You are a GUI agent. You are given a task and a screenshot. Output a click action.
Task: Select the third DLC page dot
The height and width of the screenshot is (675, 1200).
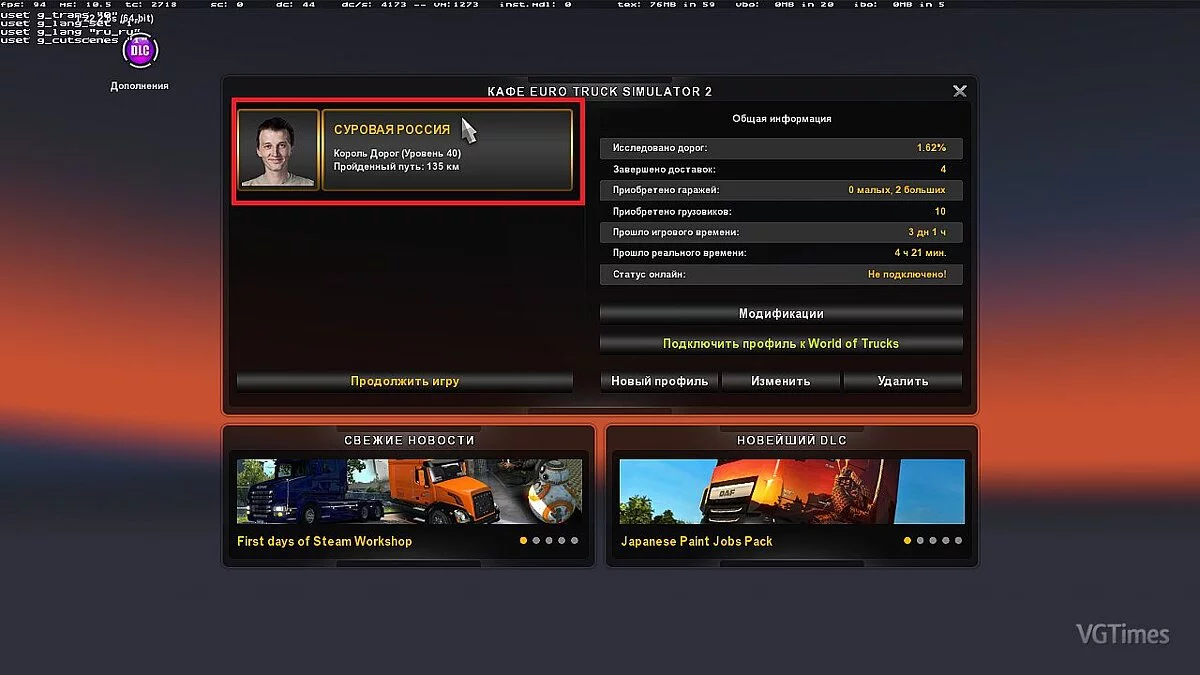[x=933, y=541]
